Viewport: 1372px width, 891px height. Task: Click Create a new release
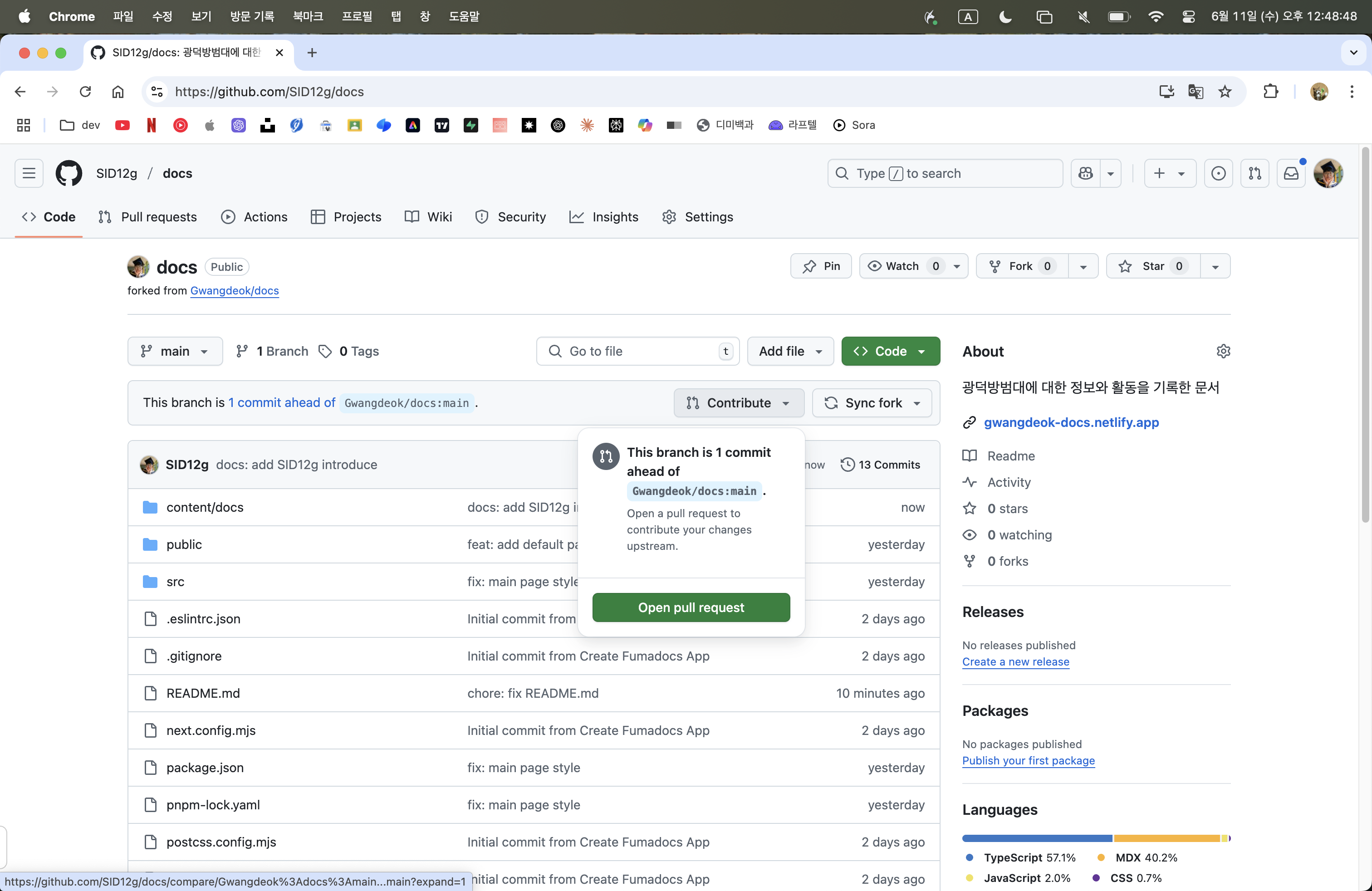1015,661
